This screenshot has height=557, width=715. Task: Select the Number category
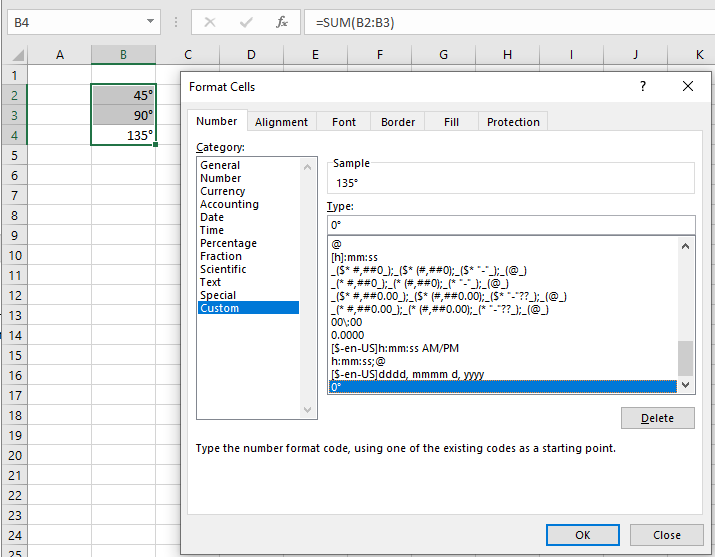(249, 178)
